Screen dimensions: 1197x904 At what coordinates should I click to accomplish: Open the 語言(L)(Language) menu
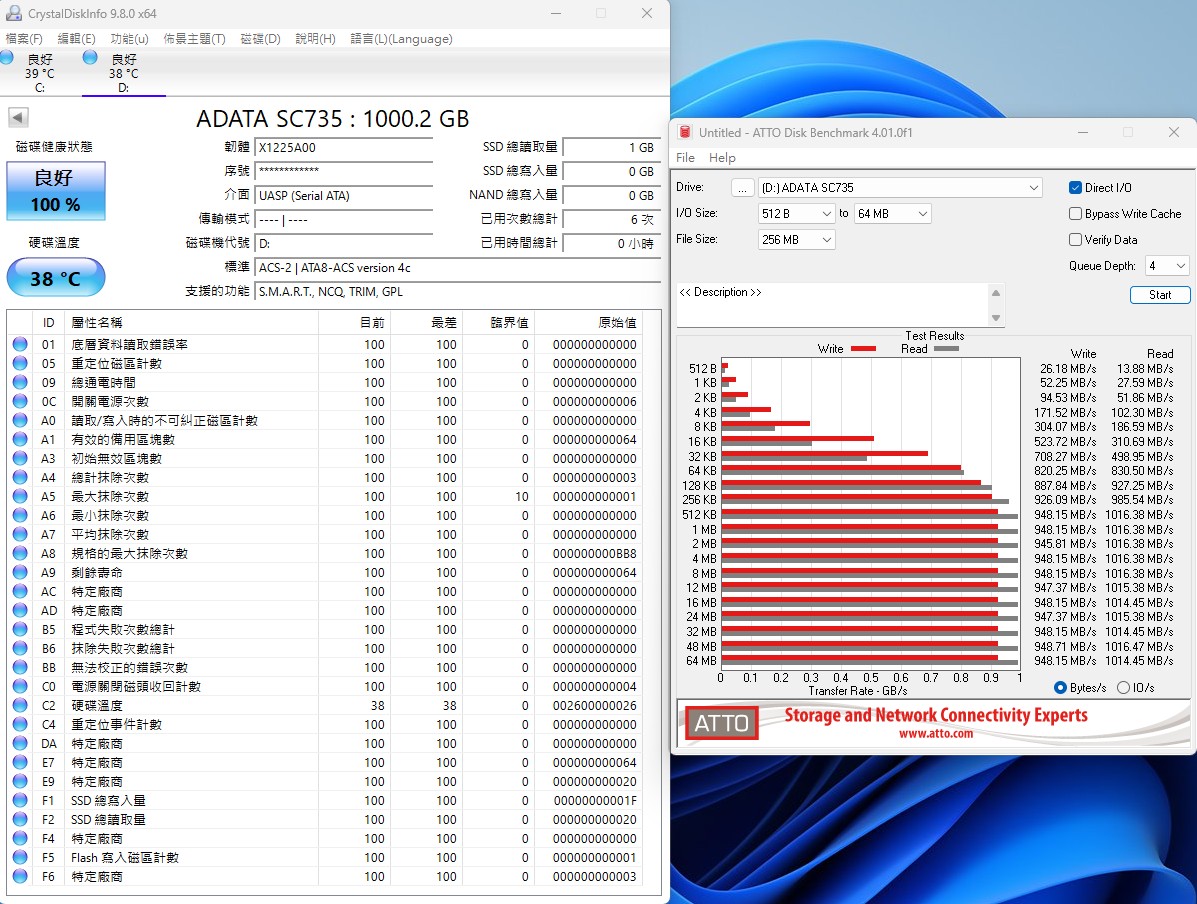pyautogui.click(x=402, y=39)
